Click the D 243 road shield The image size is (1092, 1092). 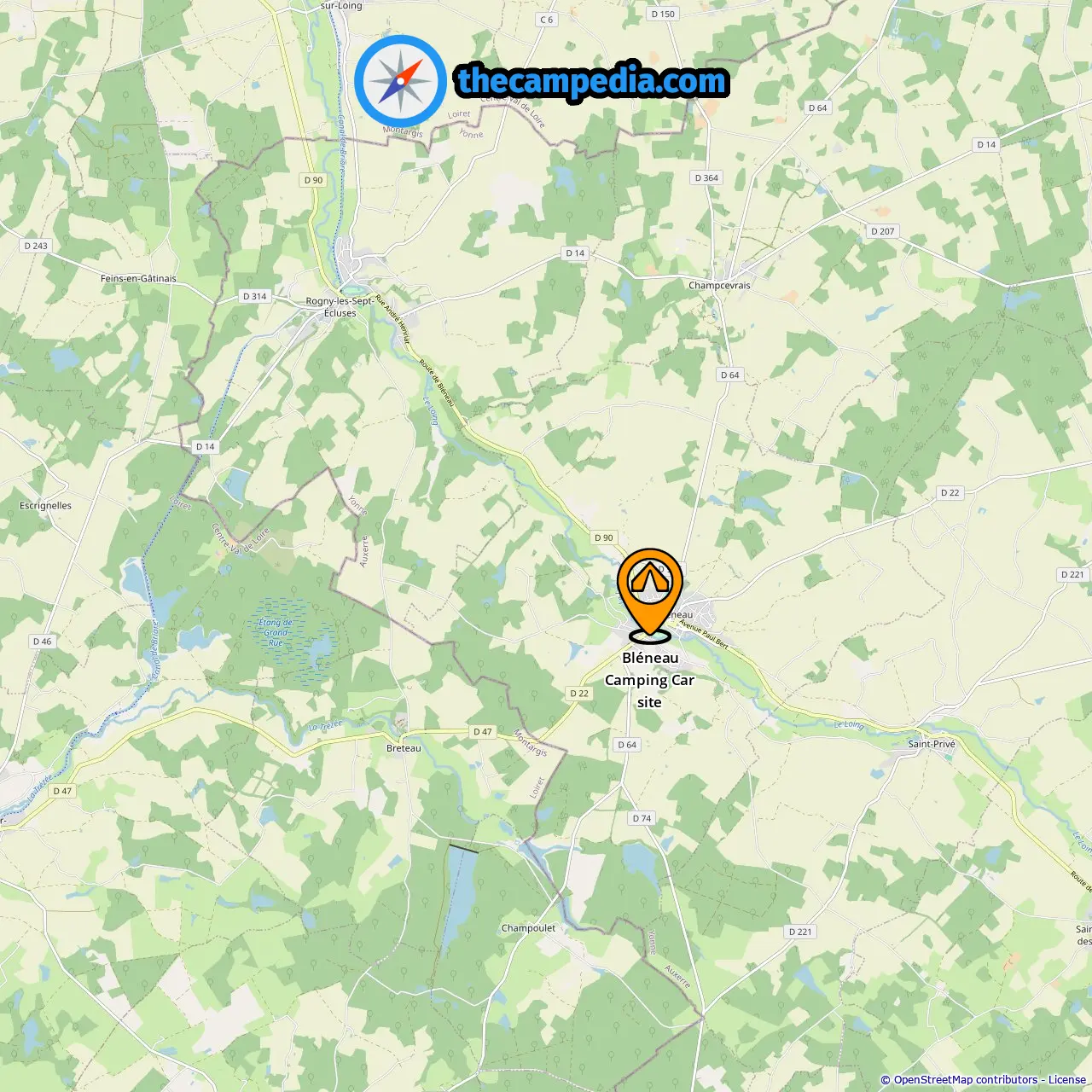coord(36,246)
